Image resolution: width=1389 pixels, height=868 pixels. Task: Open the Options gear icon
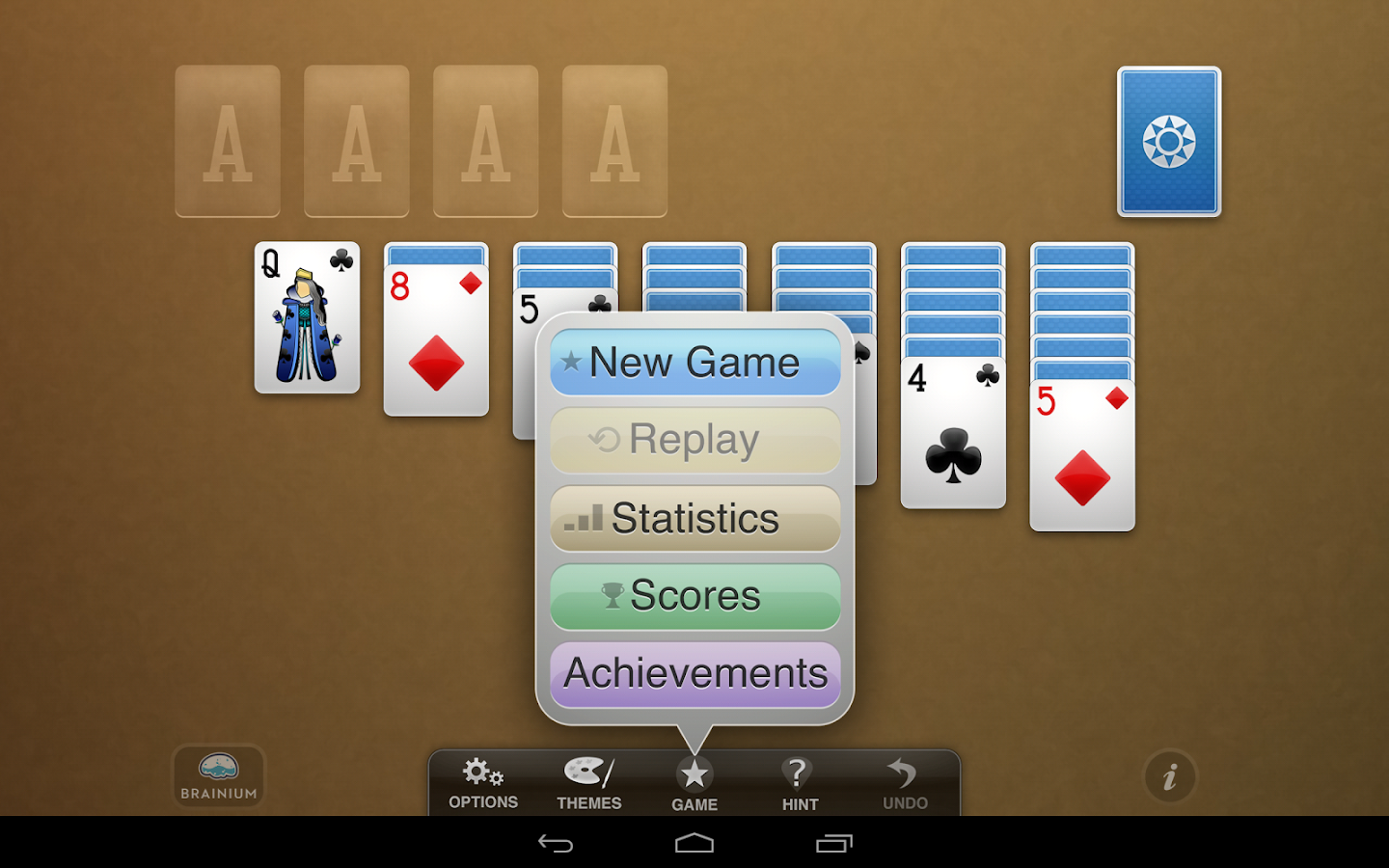pyautogui.click(x=482, y=773)
